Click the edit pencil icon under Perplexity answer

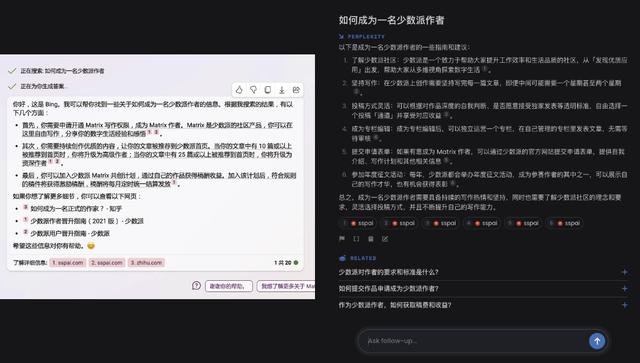pos(385,239)
